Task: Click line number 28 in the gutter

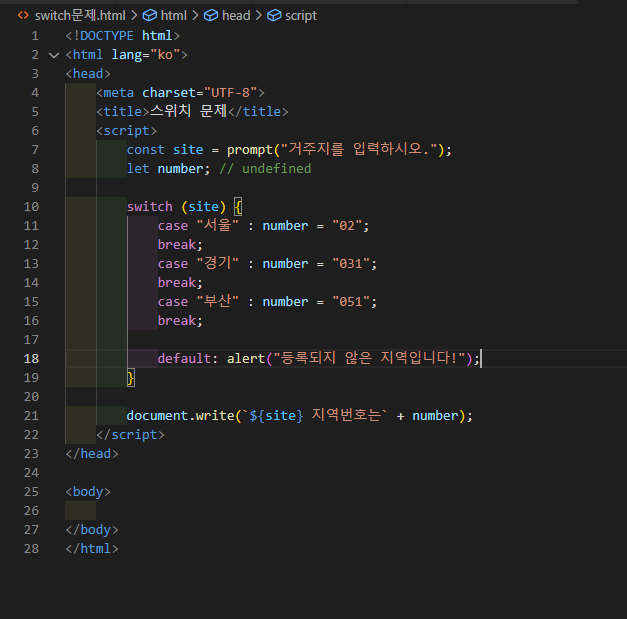Action: pyautogui.click(x=32, y=549)
